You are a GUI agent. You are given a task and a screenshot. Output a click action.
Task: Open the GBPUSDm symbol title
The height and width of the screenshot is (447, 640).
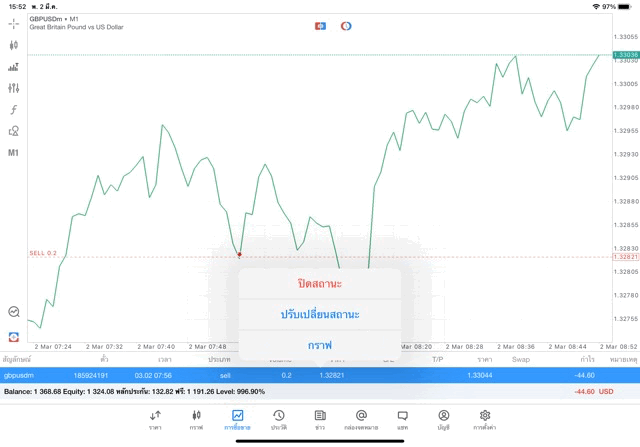[54, 19]
